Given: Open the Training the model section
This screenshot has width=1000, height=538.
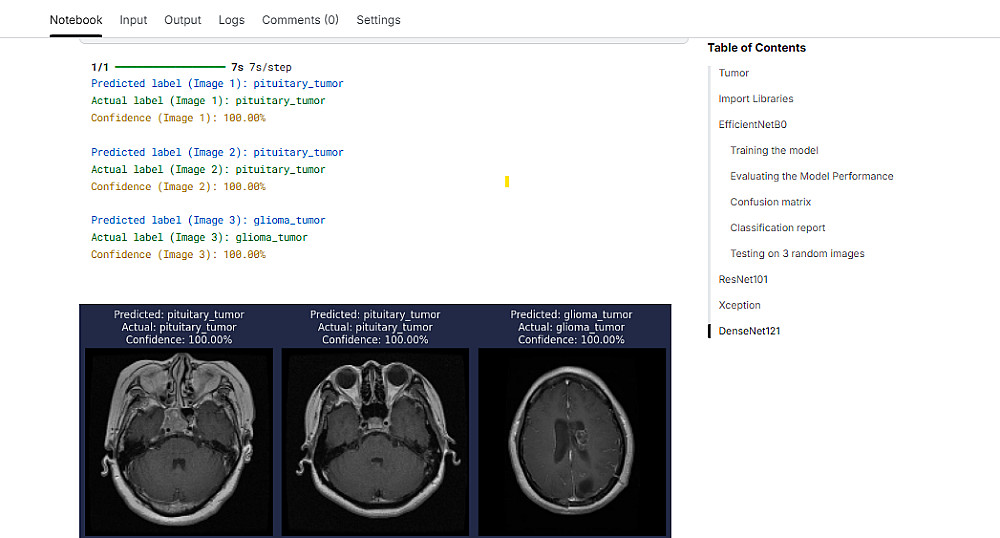Looking at the screenshot, I should 774,151.
